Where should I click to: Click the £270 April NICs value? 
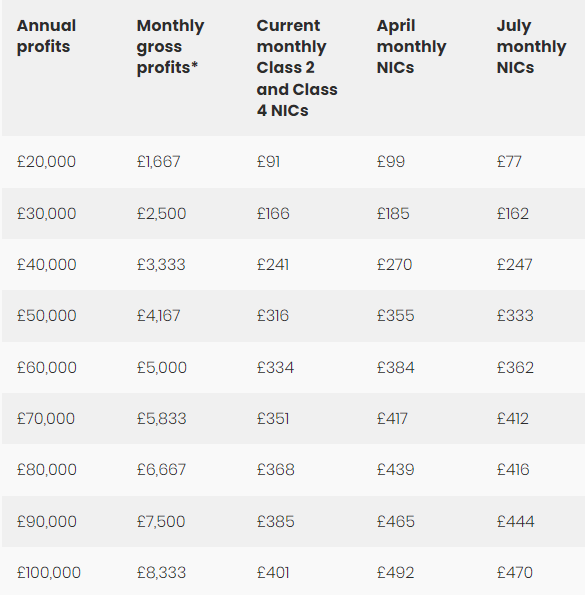pos(394,264)
